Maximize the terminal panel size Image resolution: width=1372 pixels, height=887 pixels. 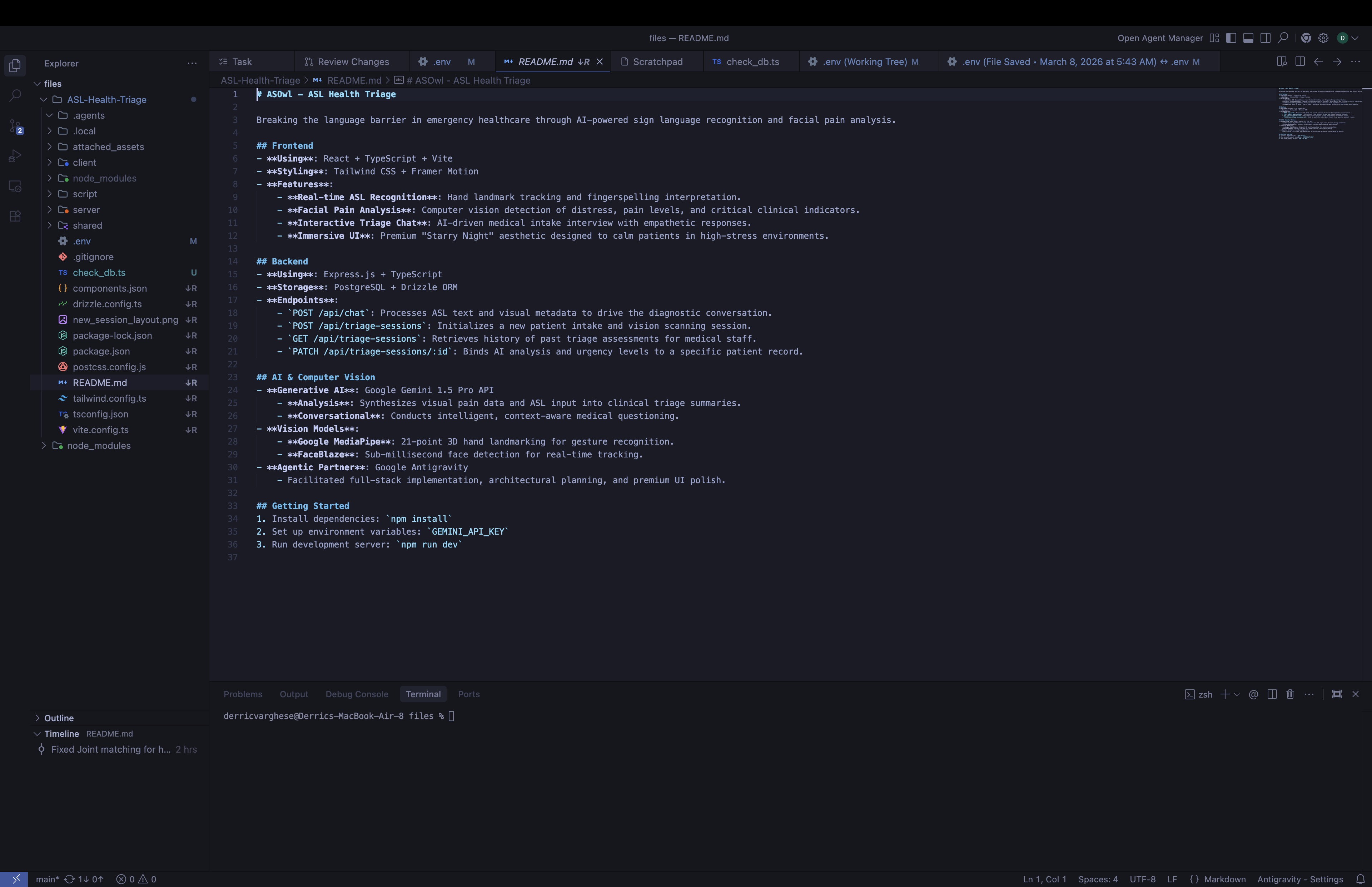[1337, 694]
